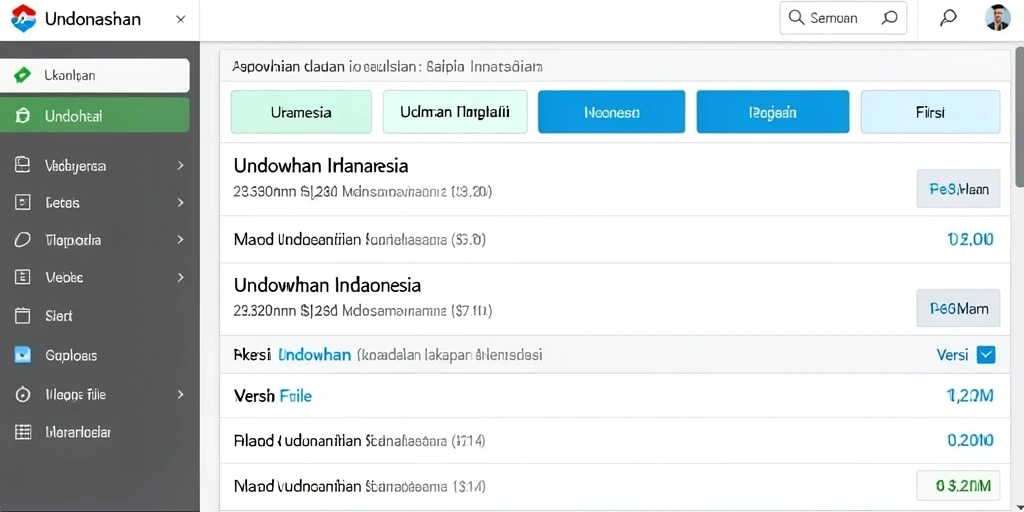1024x512 pixels.
Task: Click the bottom Maod Vudnoanthian row text
Action: 359,487
